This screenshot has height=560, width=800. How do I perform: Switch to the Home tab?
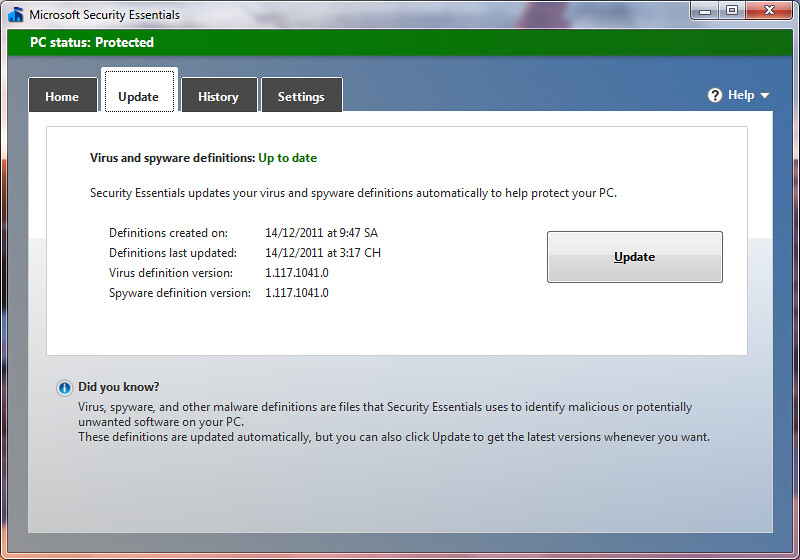tap(62, 95)
